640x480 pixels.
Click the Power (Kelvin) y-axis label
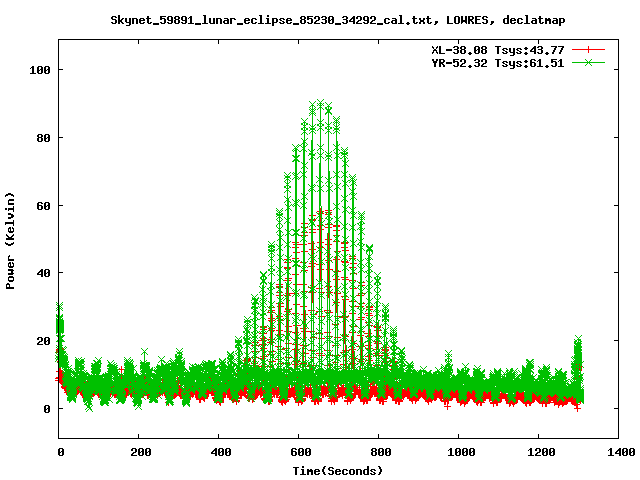pos(10,240)
